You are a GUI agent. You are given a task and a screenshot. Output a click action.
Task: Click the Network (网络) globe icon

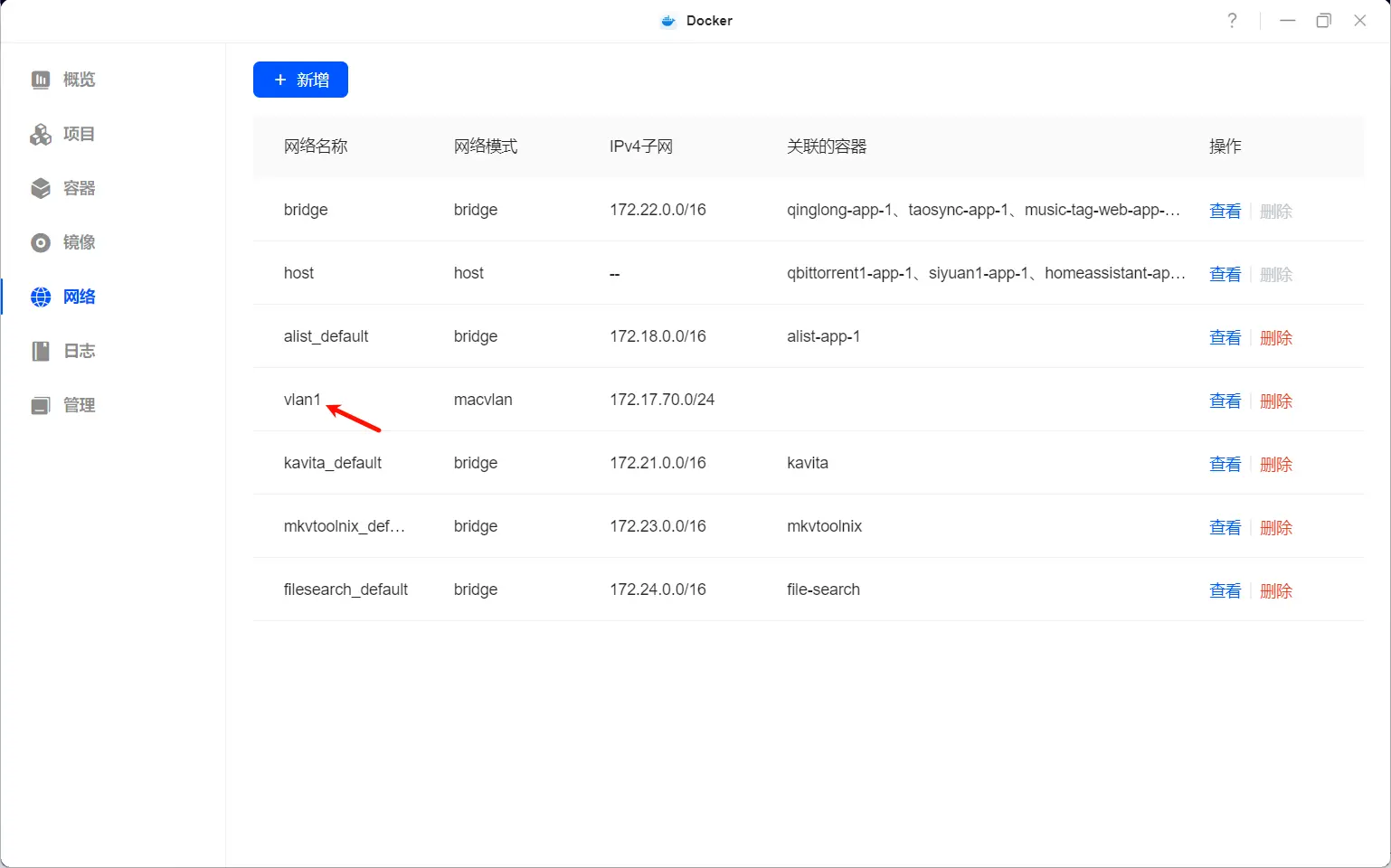click(x=41, y=297)
